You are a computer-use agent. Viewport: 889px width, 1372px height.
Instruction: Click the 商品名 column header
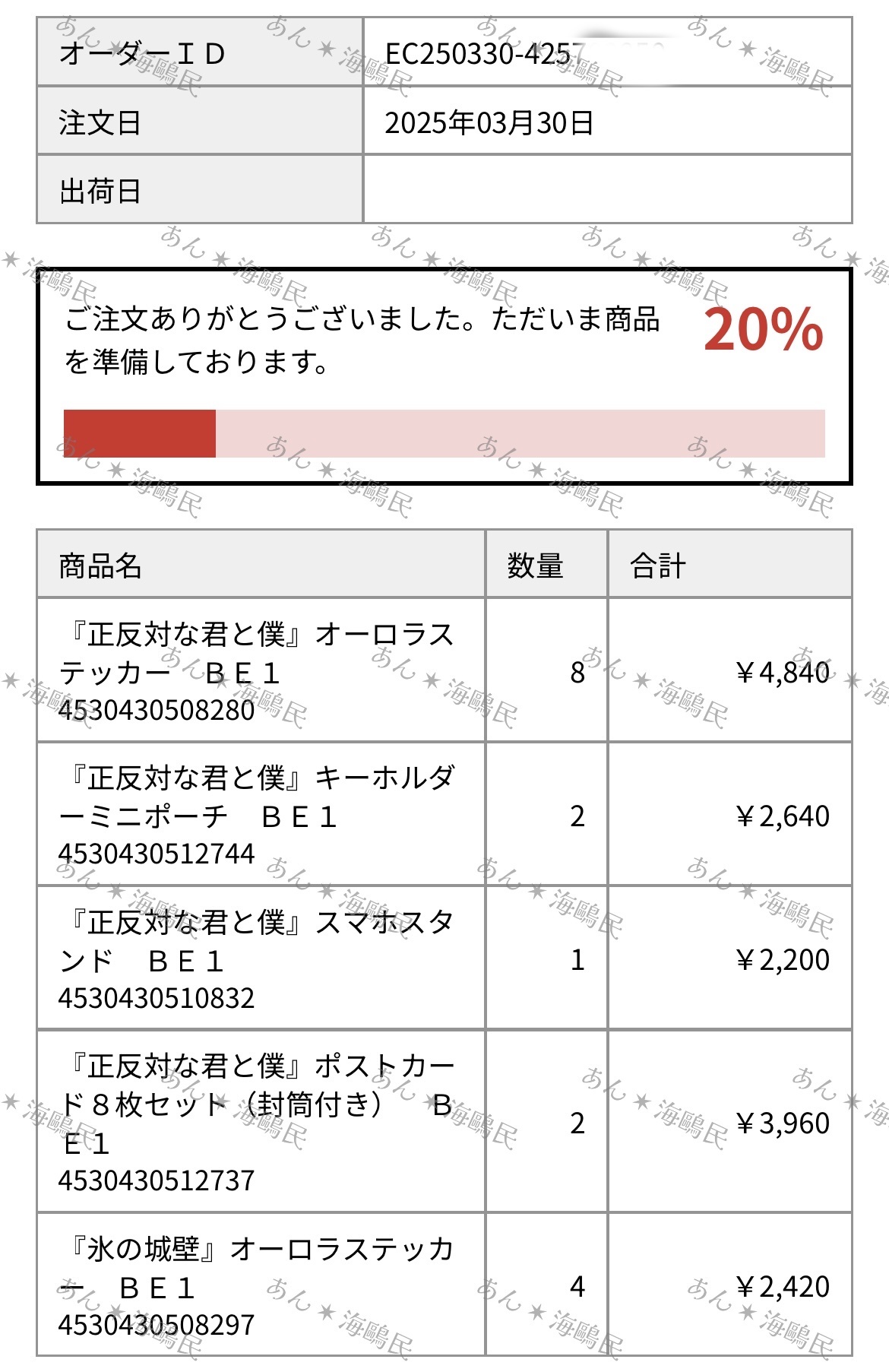(100, 566)
